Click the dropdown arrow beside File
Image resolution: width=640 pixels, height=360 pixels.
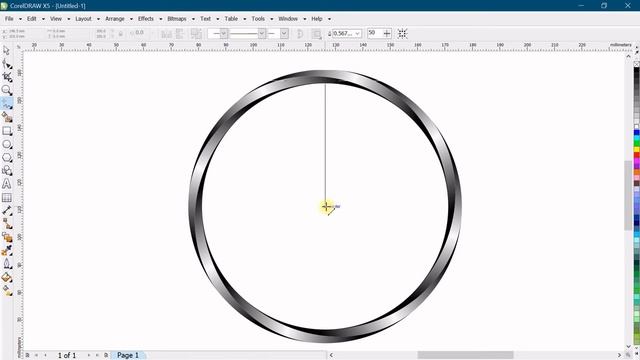point(20,19)
